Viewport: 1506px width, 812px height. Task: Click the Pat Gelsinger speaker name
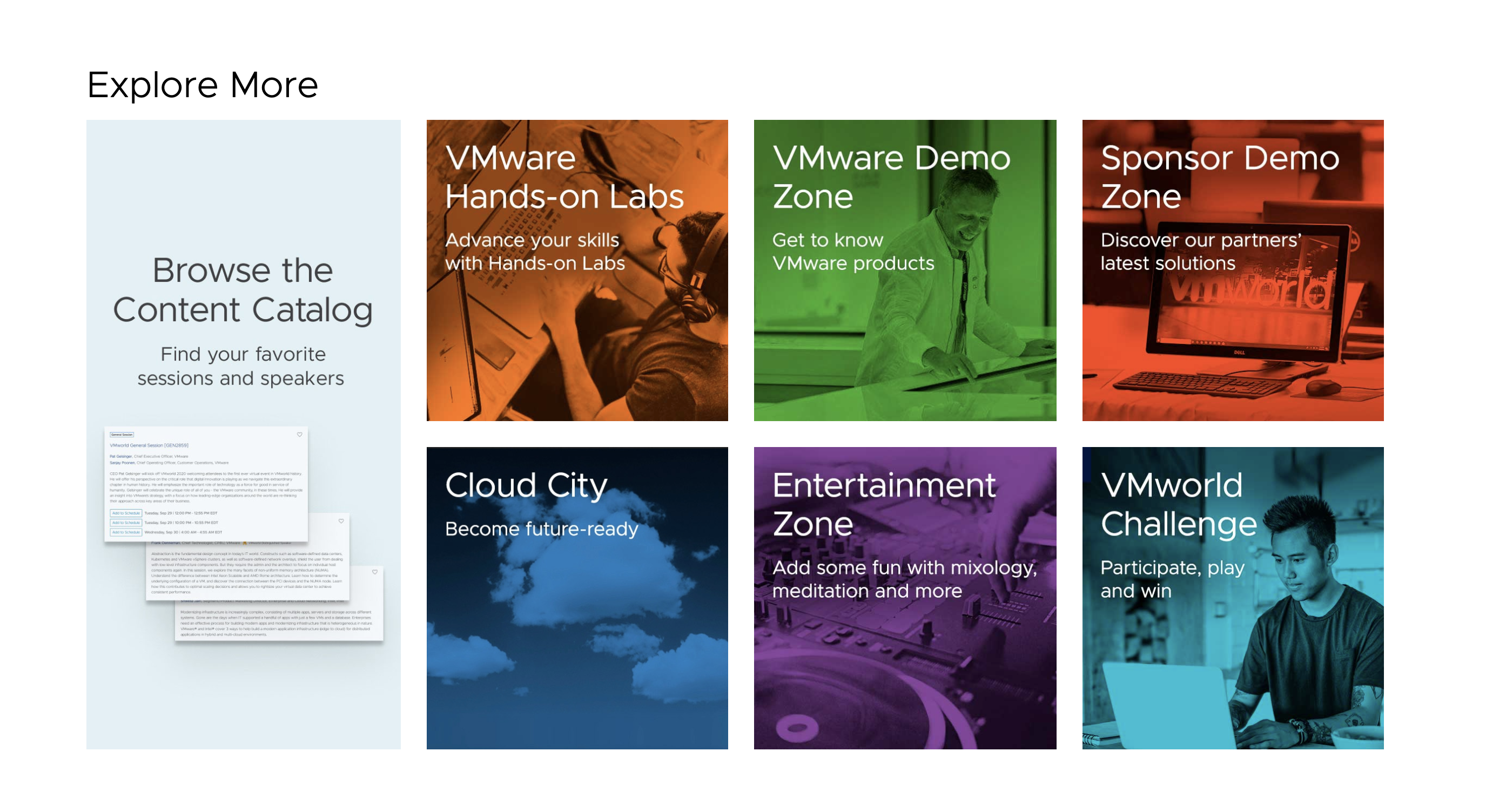click(x=121, y=456)
